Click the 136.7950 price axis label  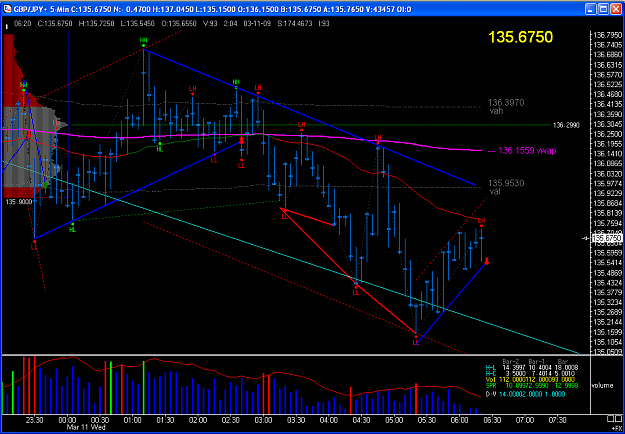[607, 35]
